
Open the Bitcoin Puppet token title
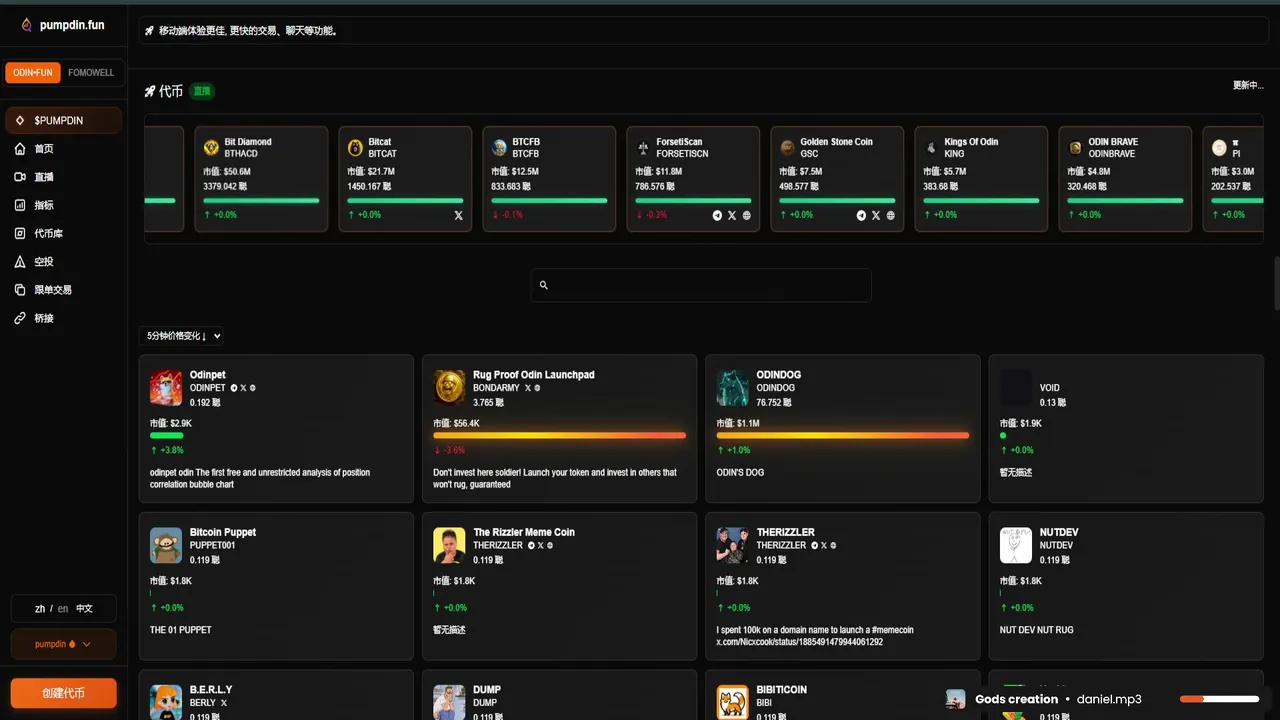223,532
